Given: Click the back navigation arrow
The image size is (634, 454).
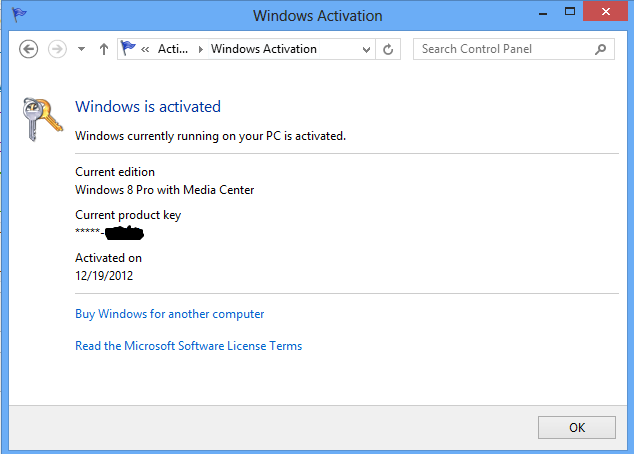Looking at the screenshot, I should [x=28, y=49].
